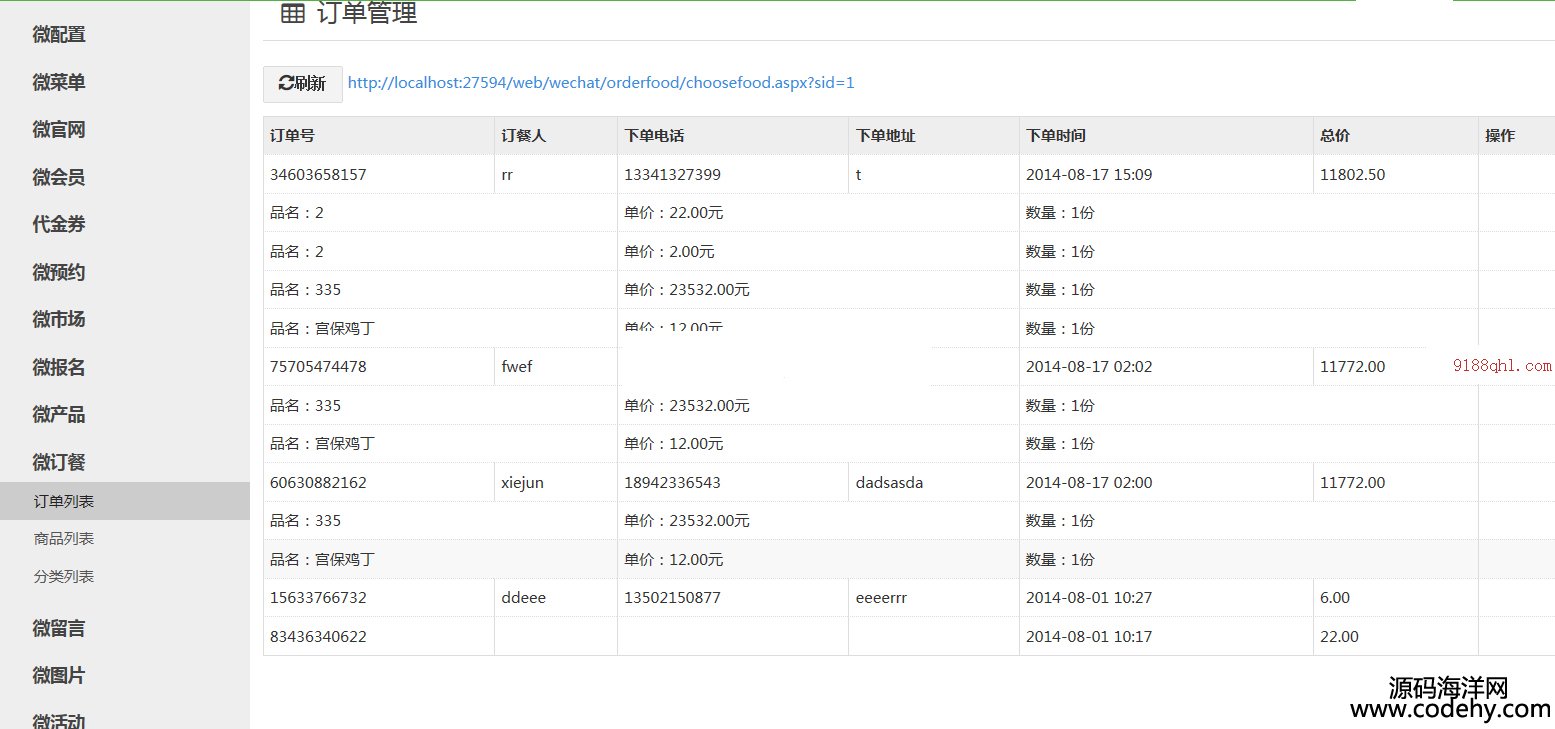1555x729 pixels.
Task: Open 分类列表 submenu item
Action: [x=64, y=577]
